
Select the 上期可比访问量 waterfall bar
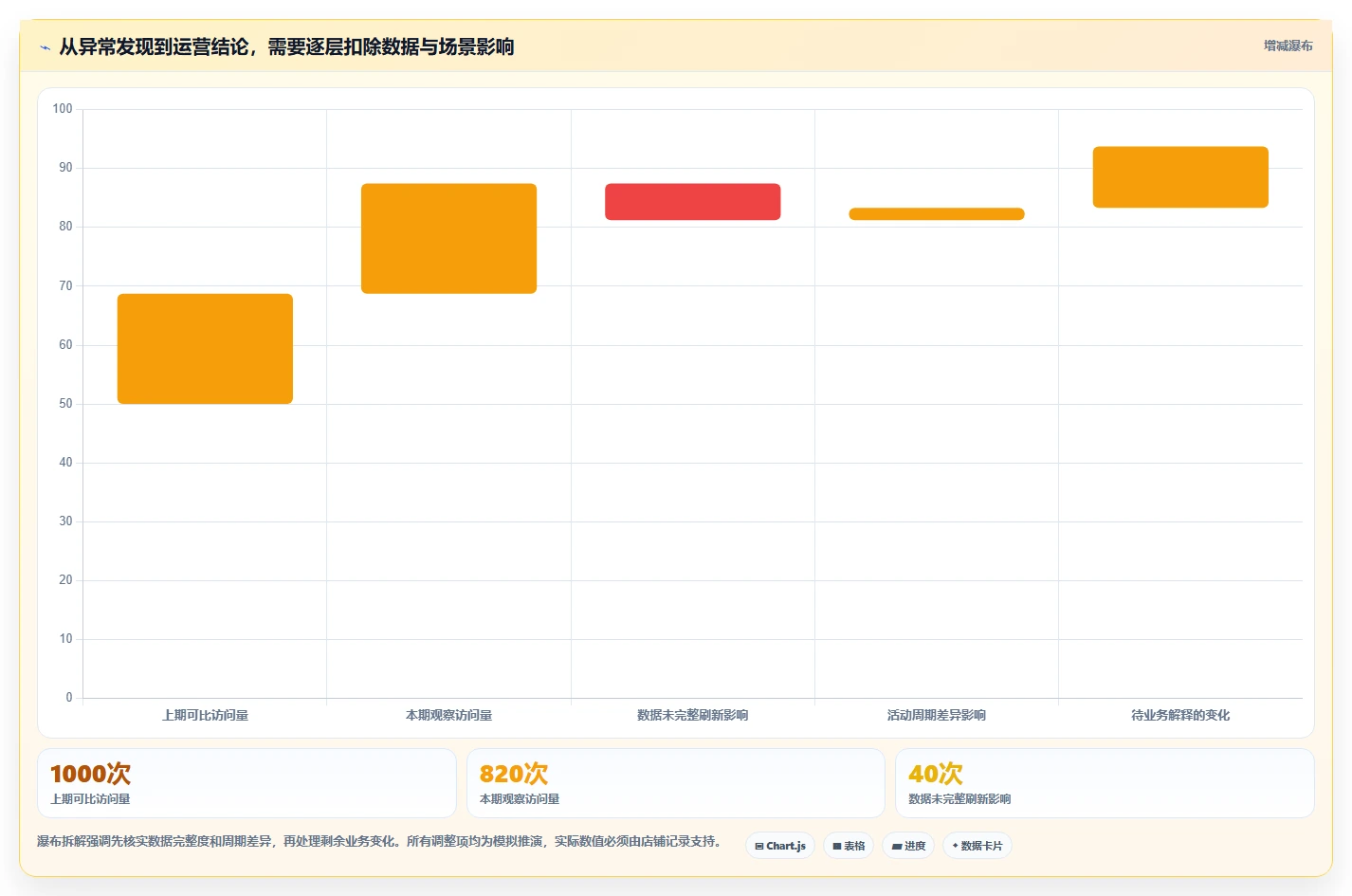pyautogui.click(x=205, y=349)
